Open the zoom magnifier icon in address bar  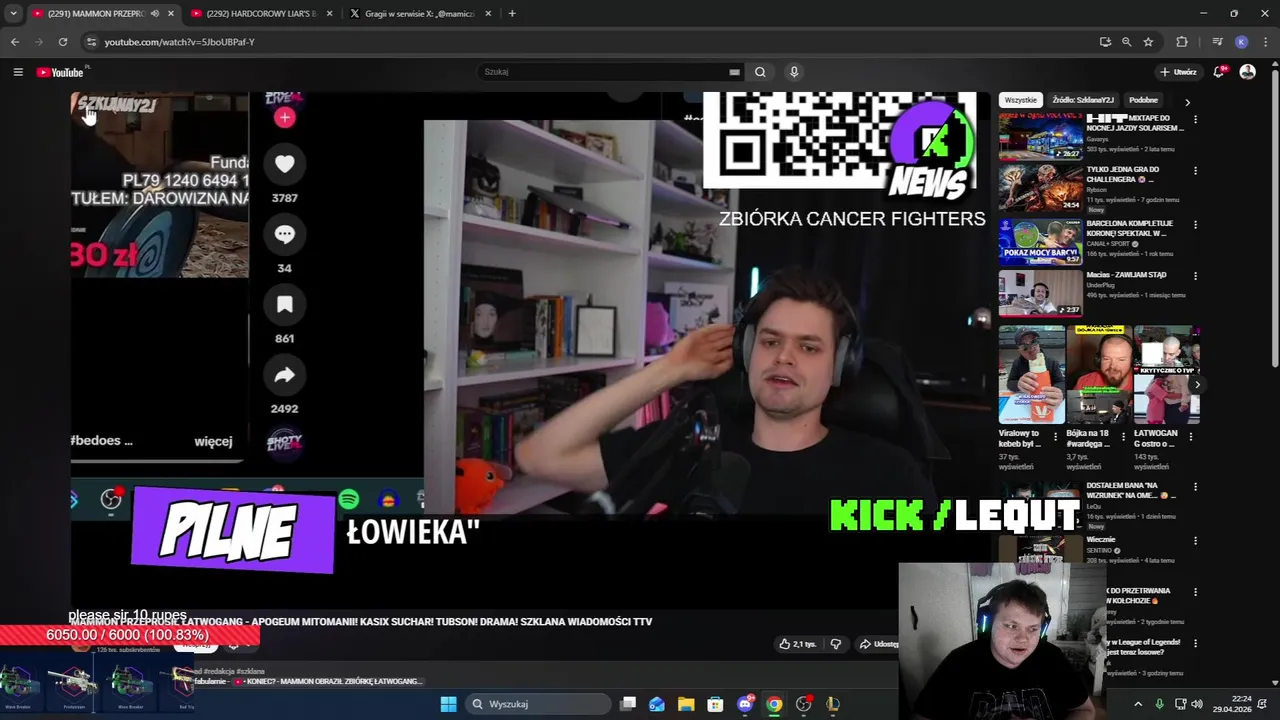[x=1127, y=42]
